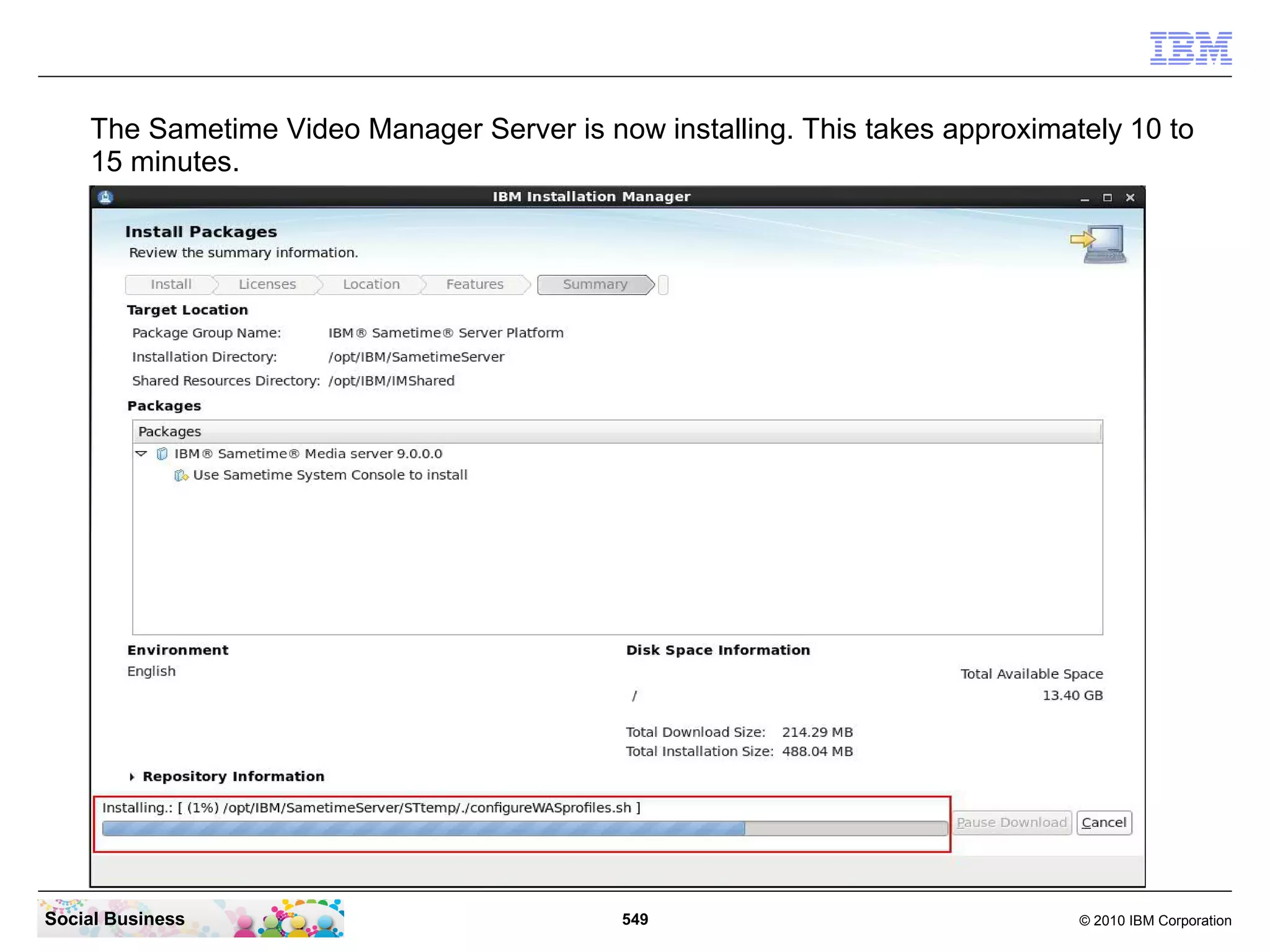The height and width of the screenshot is (952, 1270).
Task: Click the /opt/IBM/IMShared shared resources path
Action: (x=391, y=381)
